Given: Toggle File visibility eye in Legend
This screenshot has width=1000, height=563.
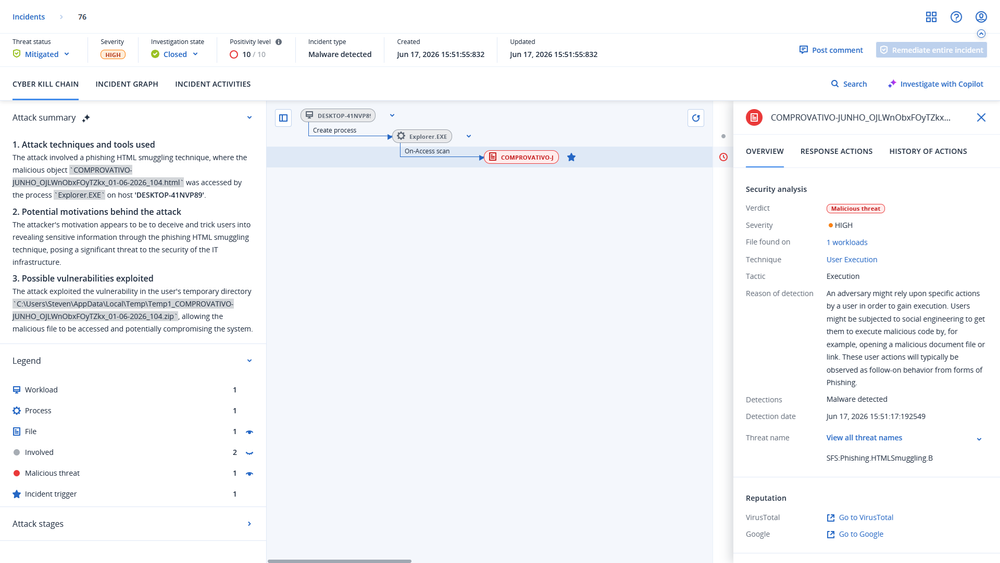Looking at the screenshot, I should coord(249,432).
